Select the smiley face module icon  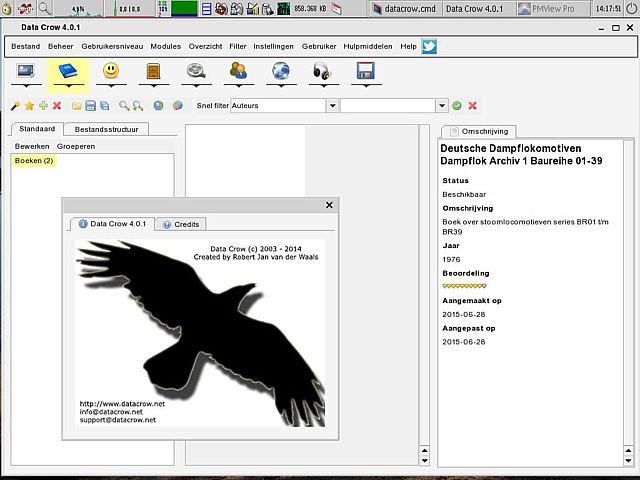coord(111,72)
